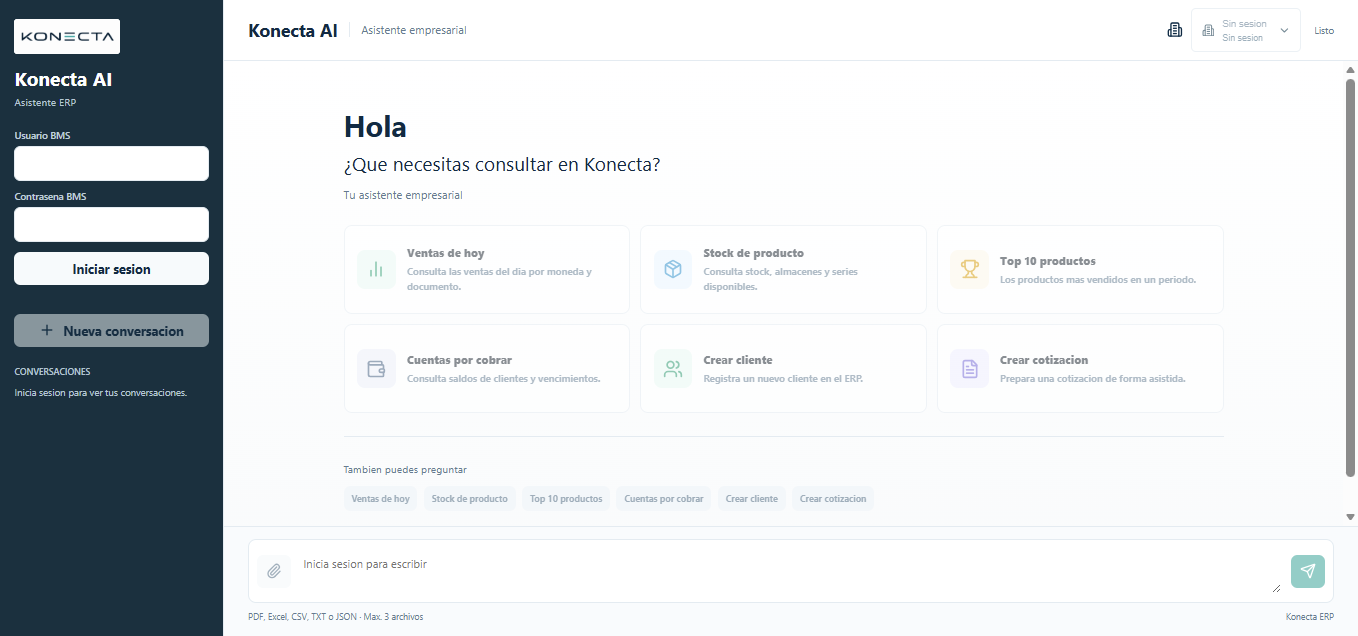Select the Cuentas por cobrar suggestion chip
Screen dimensions: 1358x636
click(664, 498)
